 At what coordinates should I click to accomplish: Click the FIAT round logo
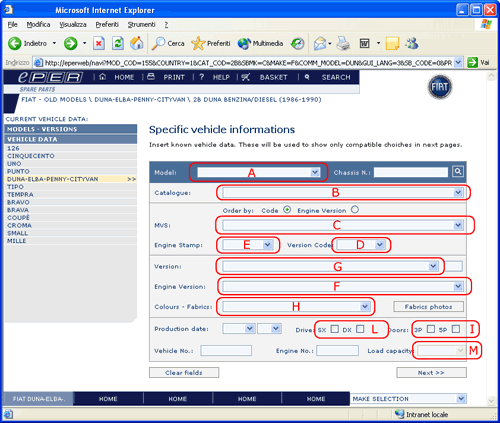[440, 87]
